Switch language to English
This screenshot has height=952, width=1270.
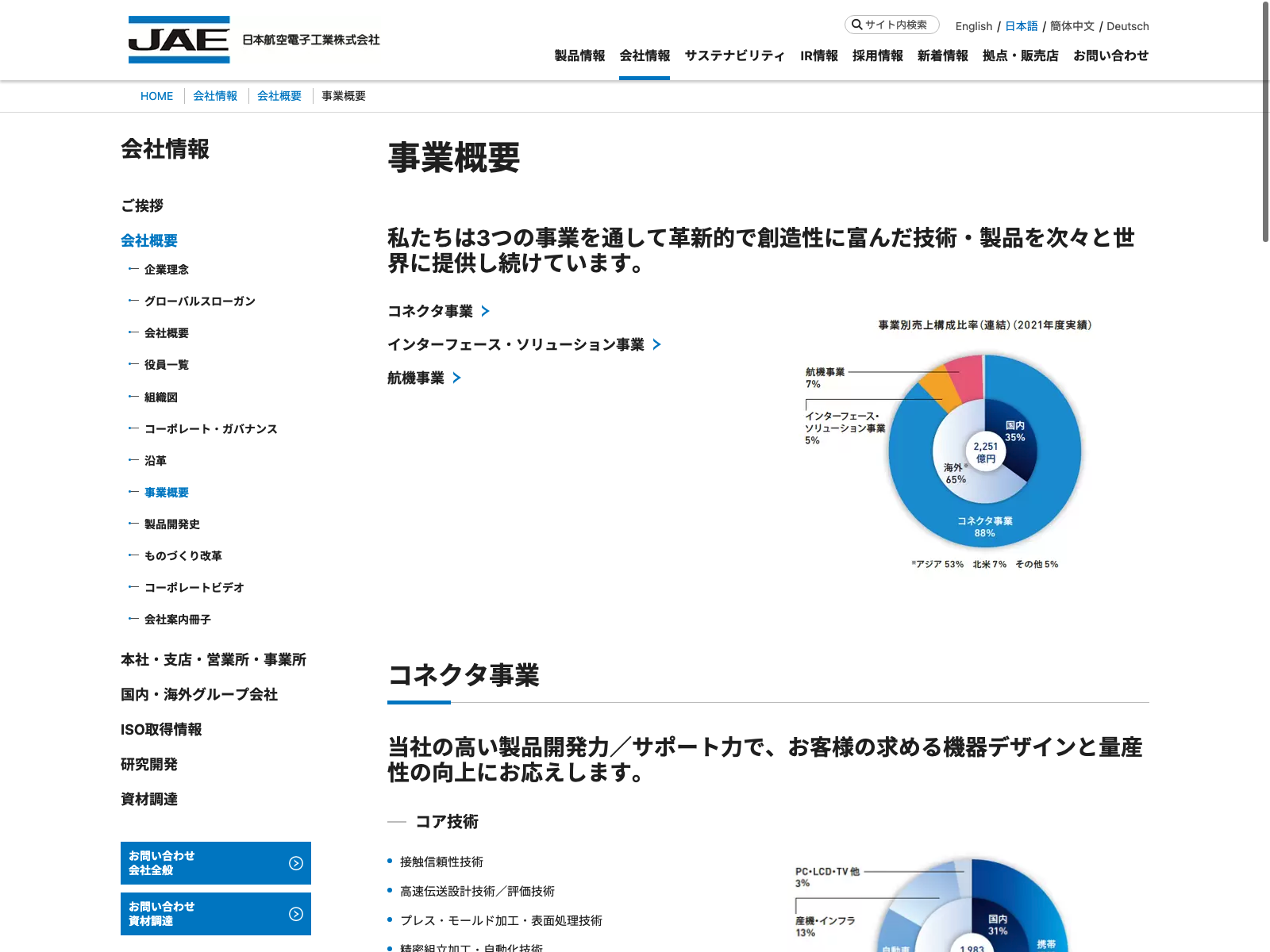point(973,26)
